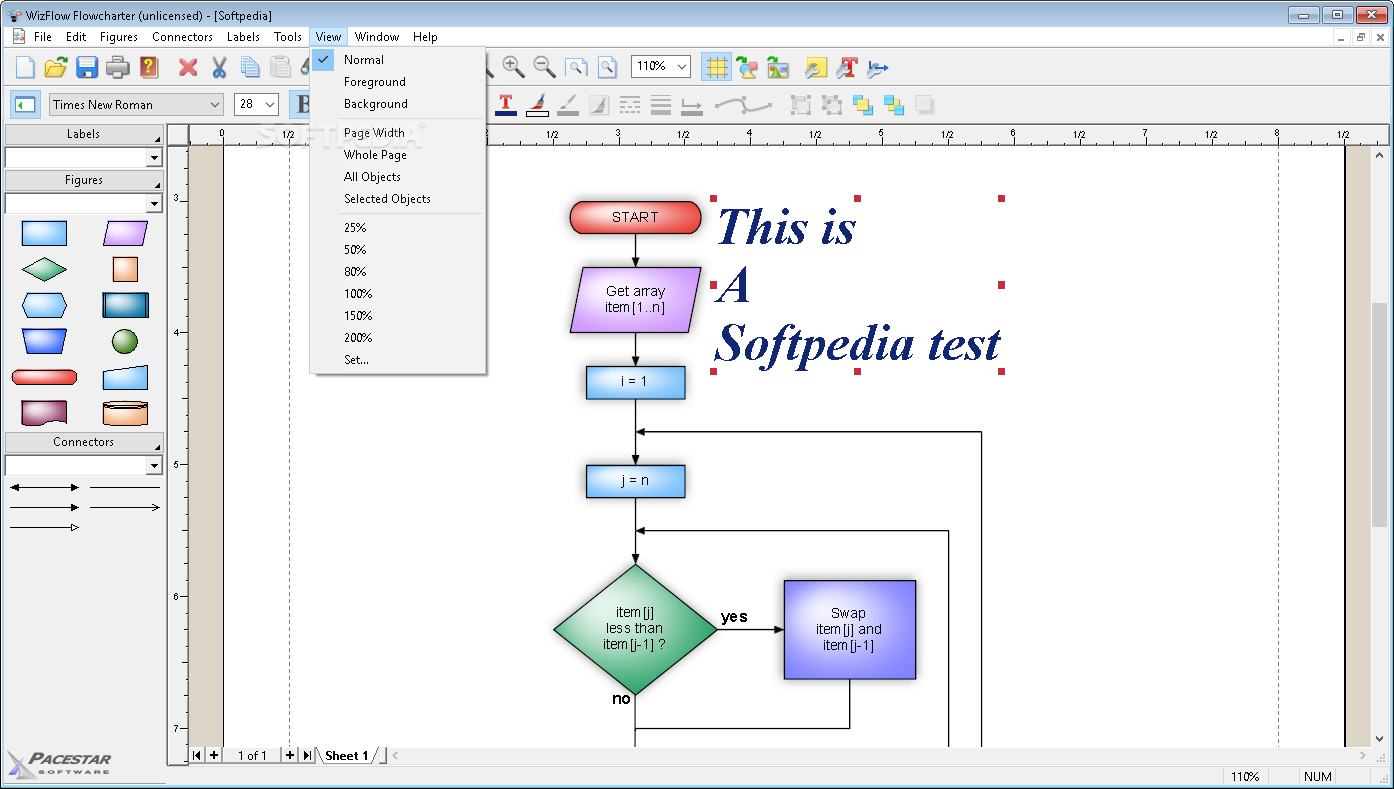Click the line thickness icon
Image resolution: width=1394 pixels, height=789 pixels.
[x=661, y=104]
